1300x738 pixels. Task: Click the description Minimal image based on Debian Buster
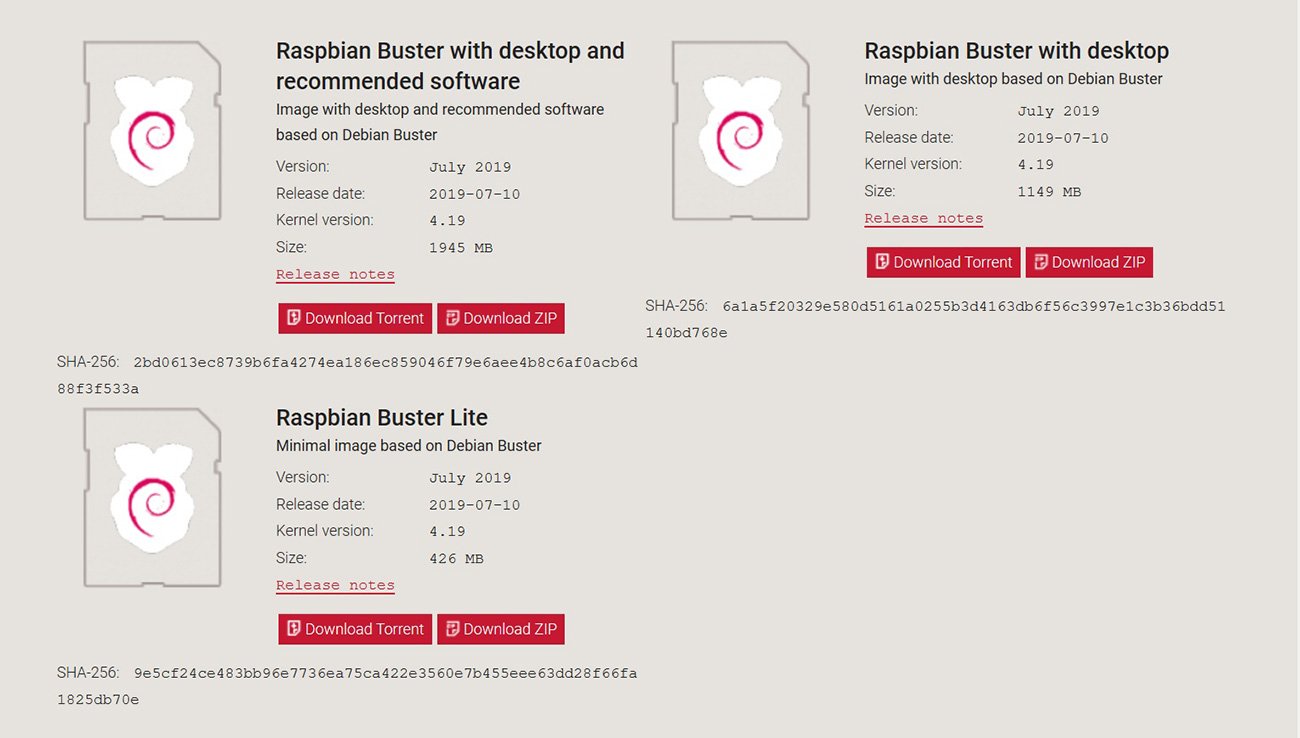tap(409, 445)
